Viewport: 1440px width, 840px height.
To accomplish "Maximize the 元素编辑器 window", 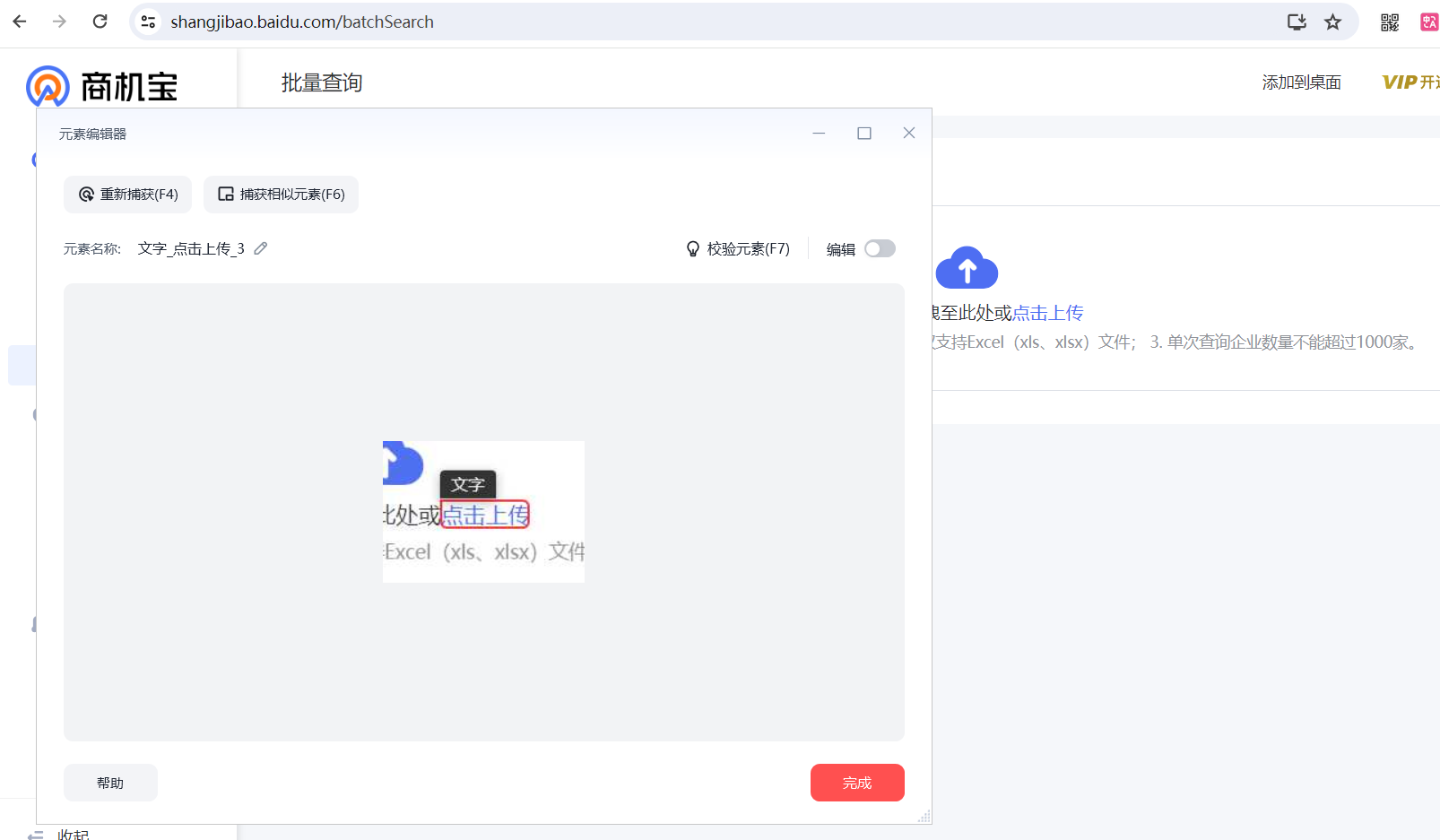I will (x=864, y=133).
